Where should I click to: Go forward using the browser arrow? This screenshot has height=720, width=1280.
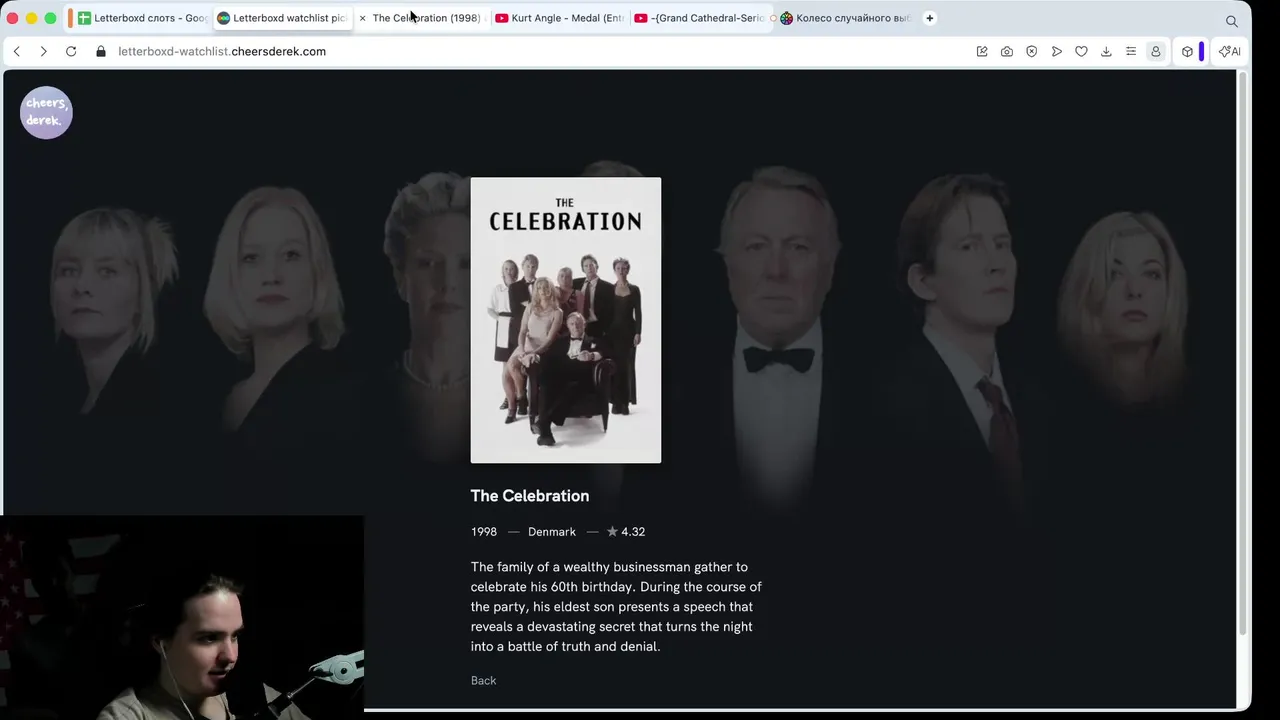tap(43, 51)
